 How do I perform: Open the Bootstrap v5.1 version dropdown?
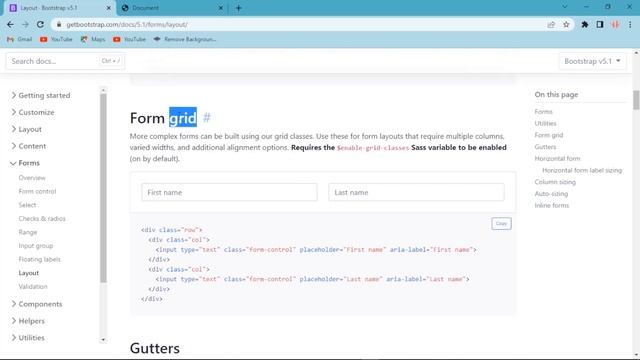[x=592, y=61]
